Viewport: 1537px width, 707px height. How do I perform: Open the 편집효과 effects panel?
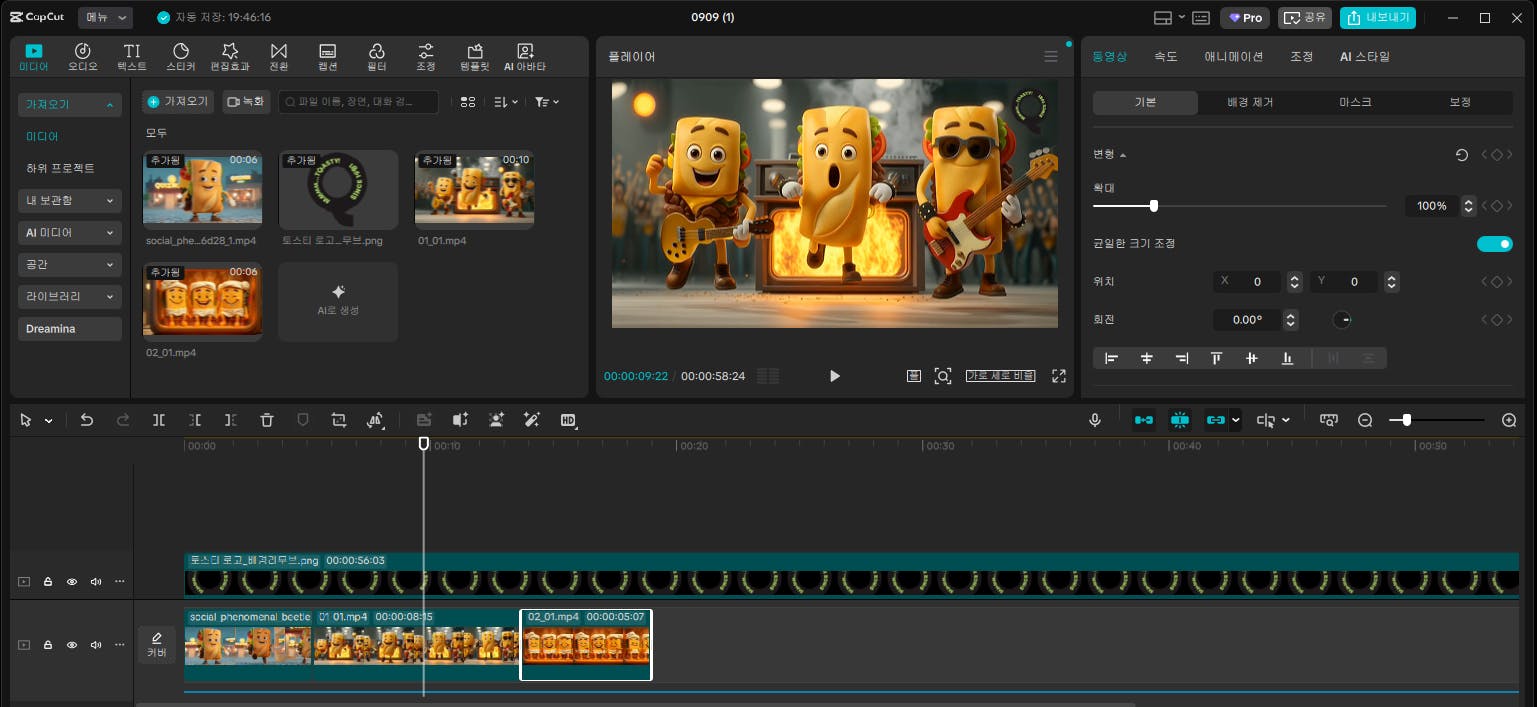coord(230,57)
